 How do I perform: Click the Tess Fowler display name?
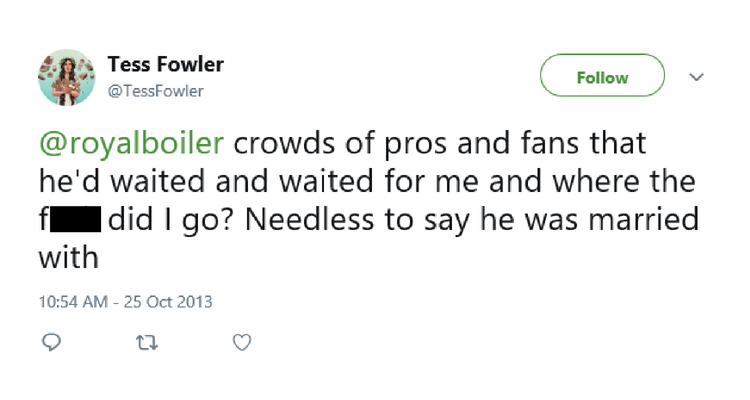click(166, 65)
